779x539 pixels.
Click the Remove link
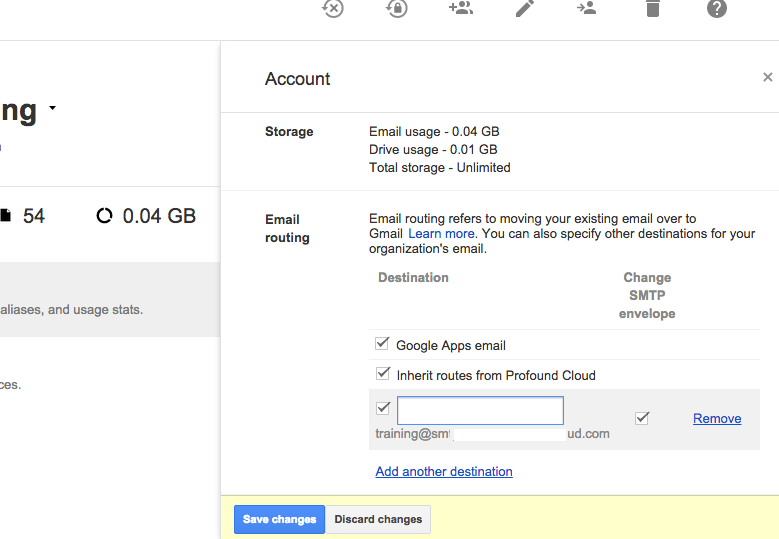point(717,418)
